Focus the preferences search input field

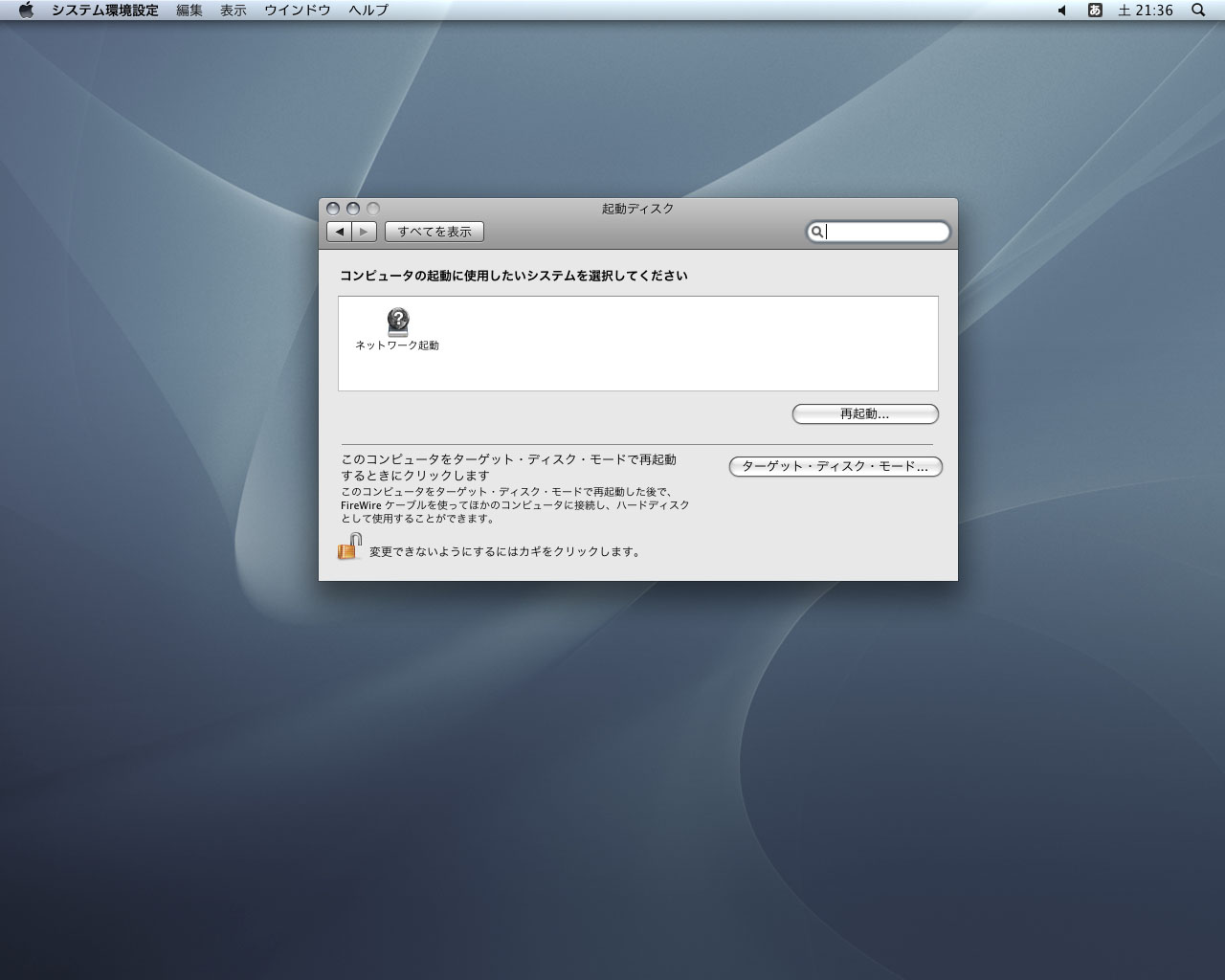878,232
